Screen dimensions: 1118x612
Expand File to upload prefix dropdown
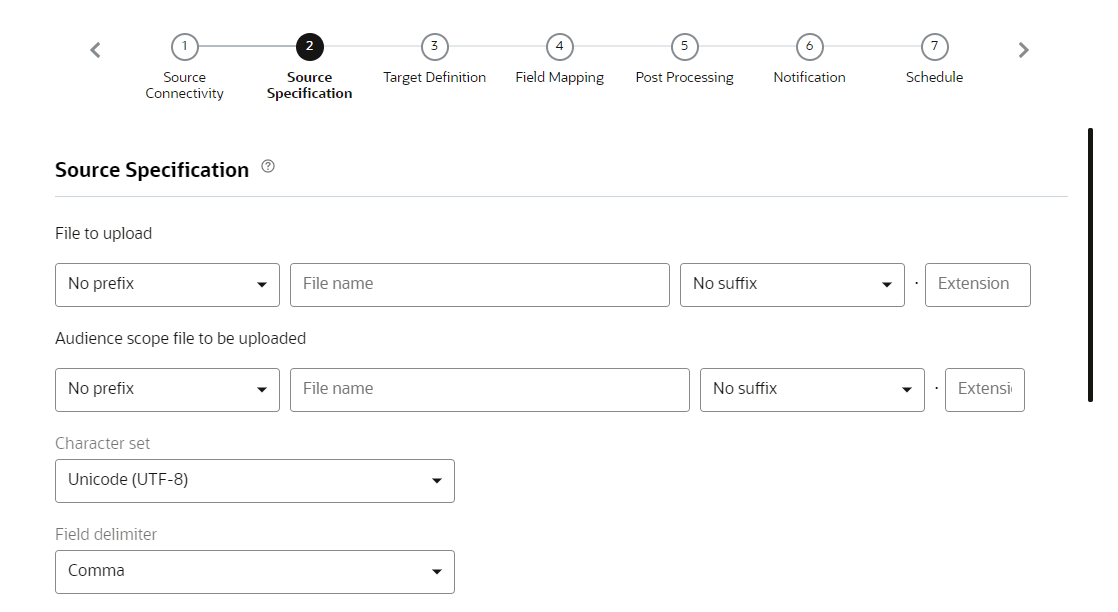pos(167,285)
